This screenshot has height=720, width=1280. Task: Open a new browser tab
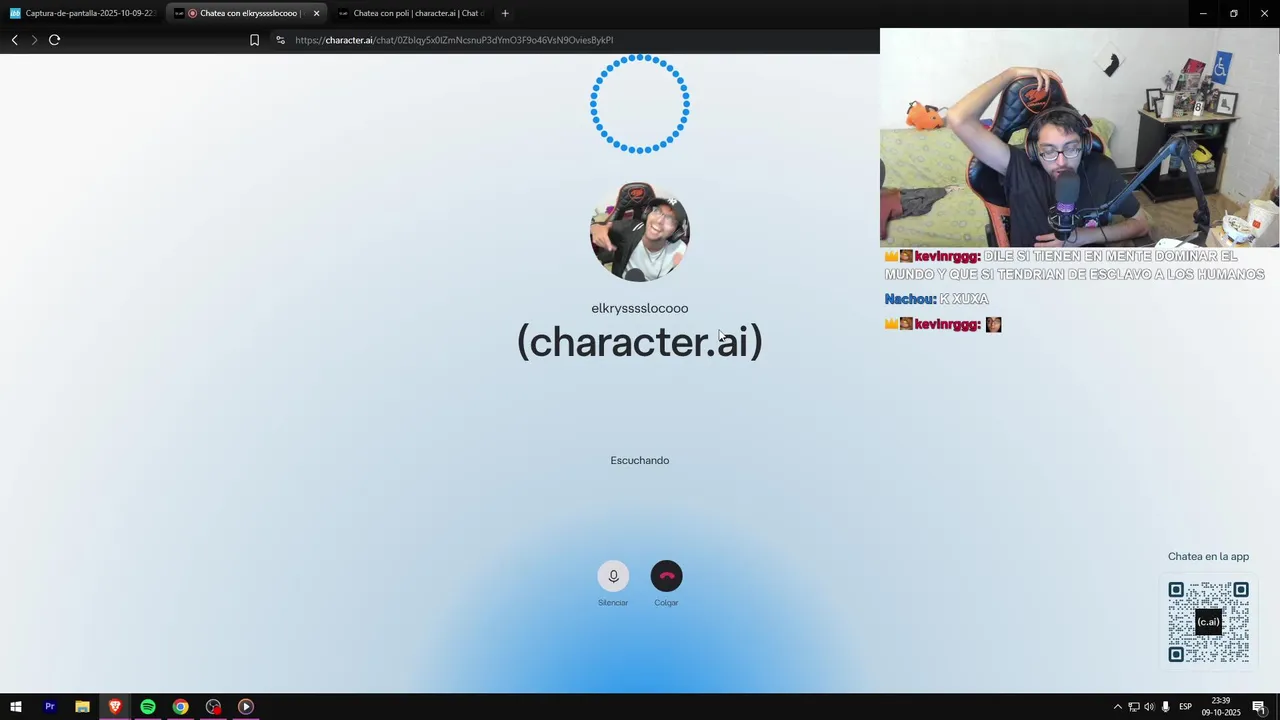tap(505, 13)
